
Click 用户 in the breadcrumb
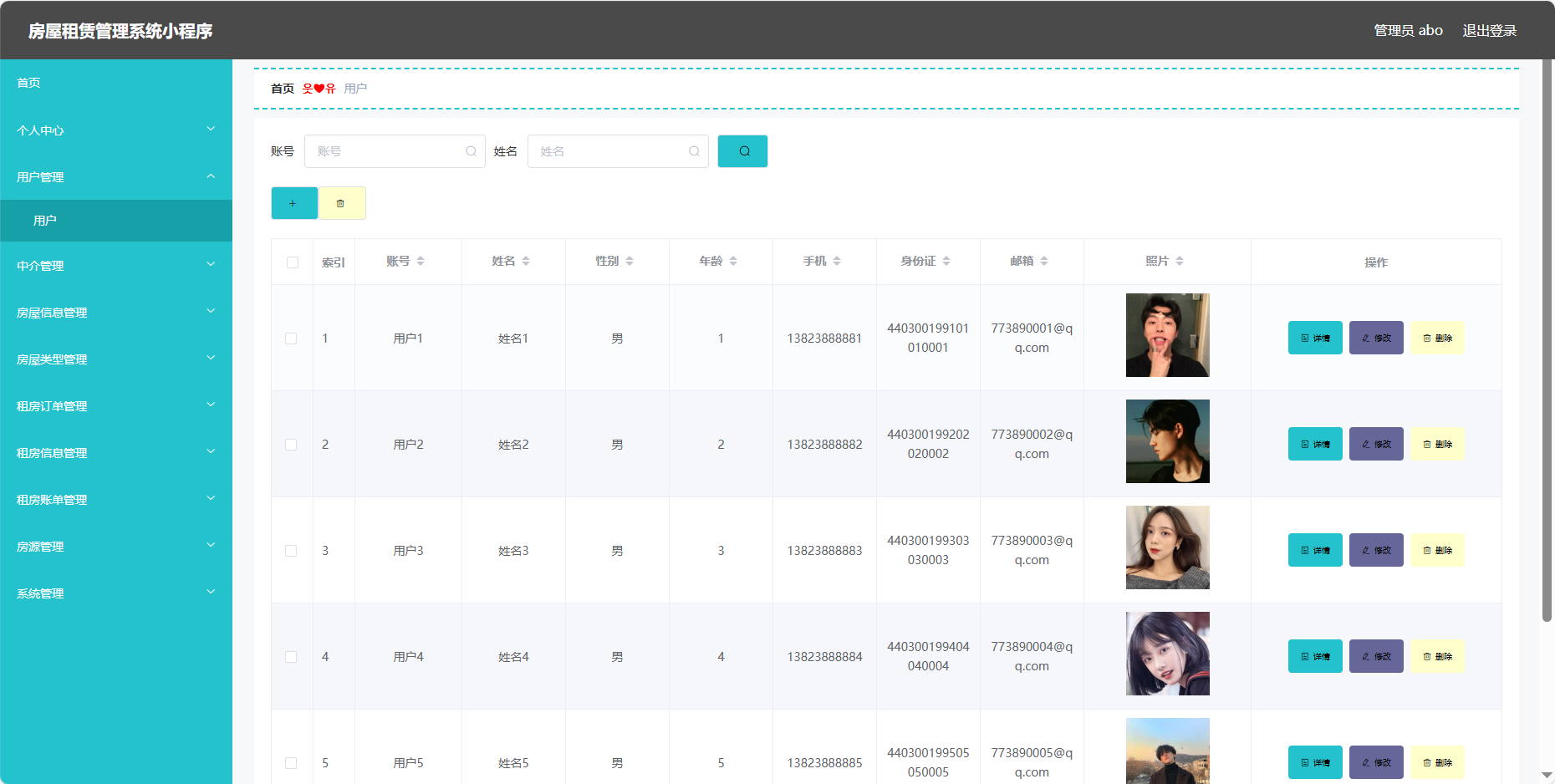355,88
